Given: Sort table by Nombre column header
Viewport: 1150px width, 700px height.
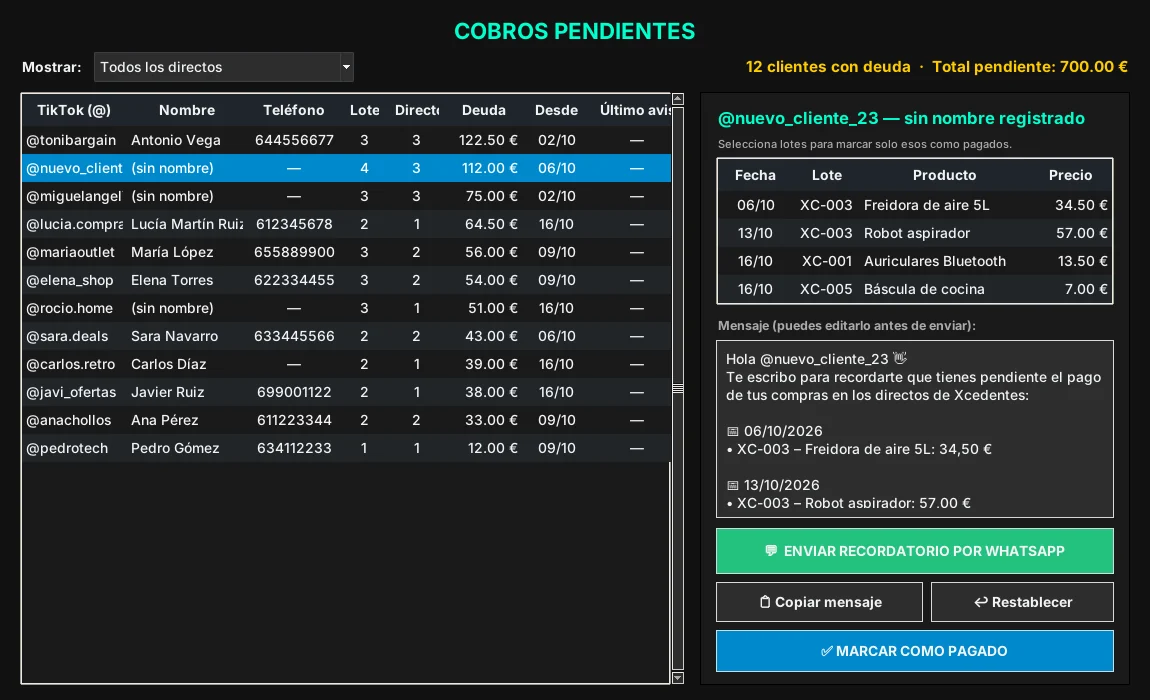Looking at the screenshot, I should pos(187,110).
